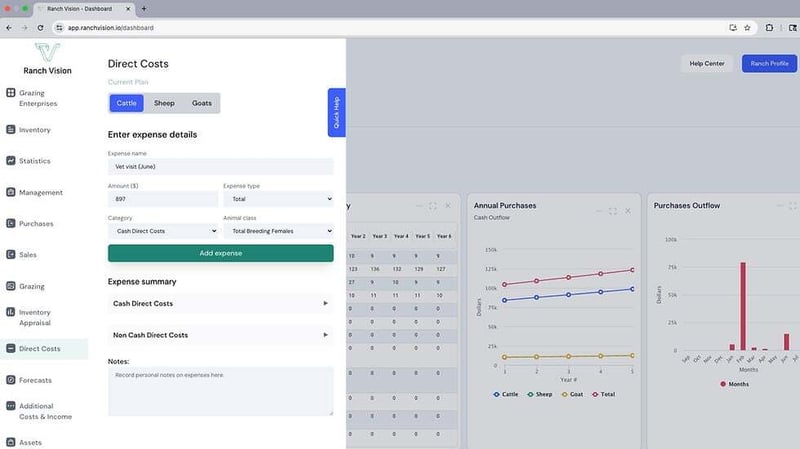Viewport: 800px width, 449px height.
Task: Open the Animal class dropdown
Action: [x=277, y=230]
